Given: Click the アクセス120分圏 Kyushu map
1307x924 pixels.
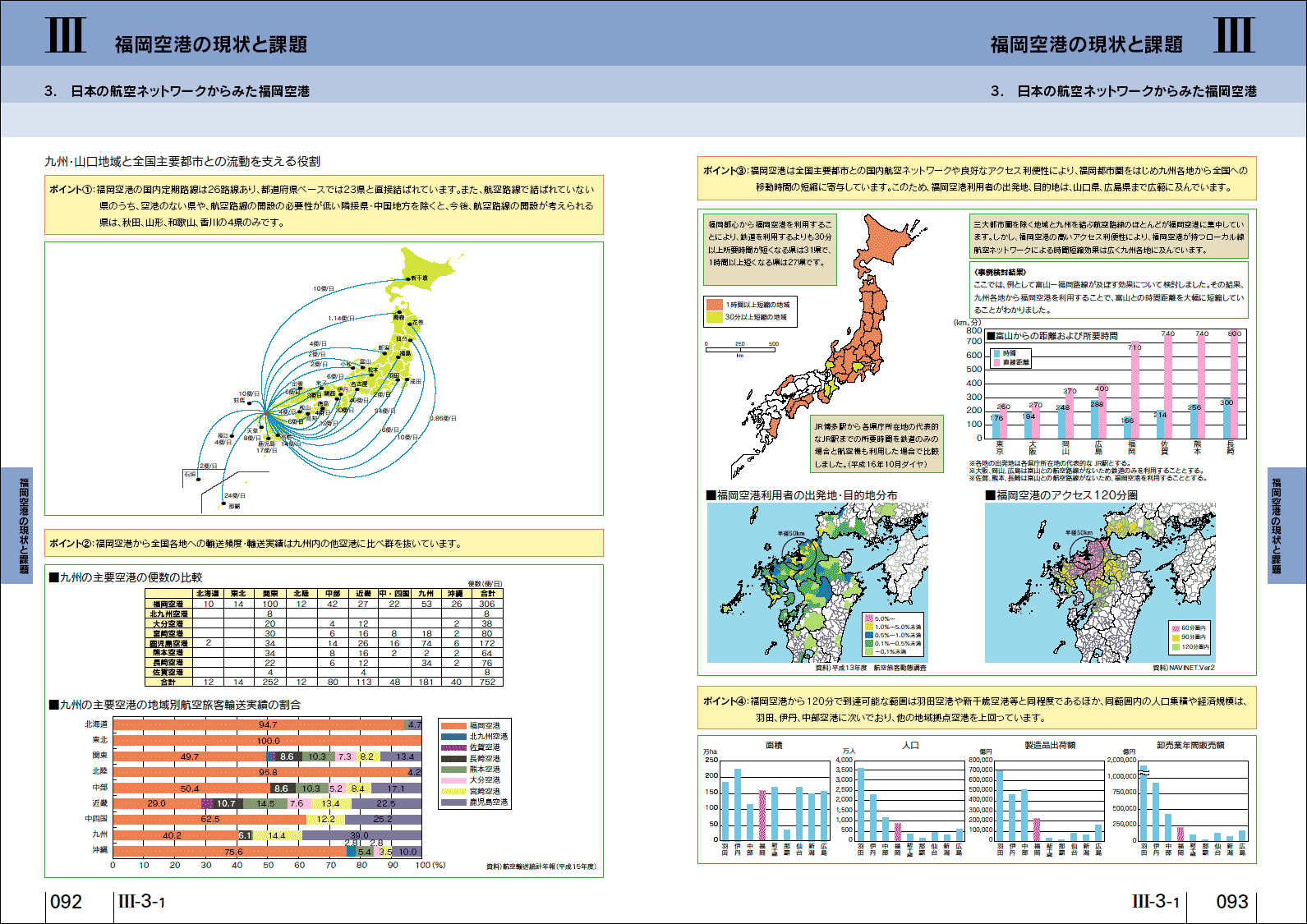Looking at the screenshot, I should click(x=1100, y=582).
